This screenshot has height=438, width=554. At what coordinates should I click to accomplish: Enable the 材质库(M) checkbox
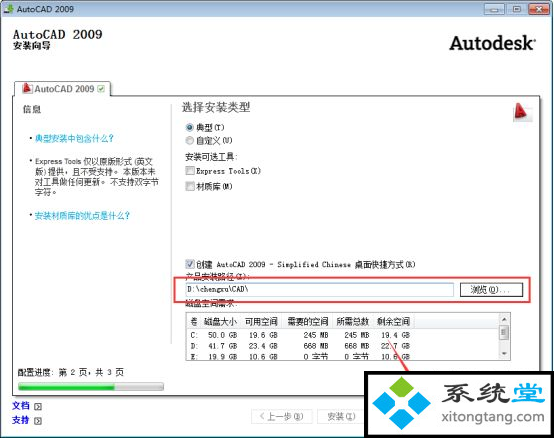point(190,186)
